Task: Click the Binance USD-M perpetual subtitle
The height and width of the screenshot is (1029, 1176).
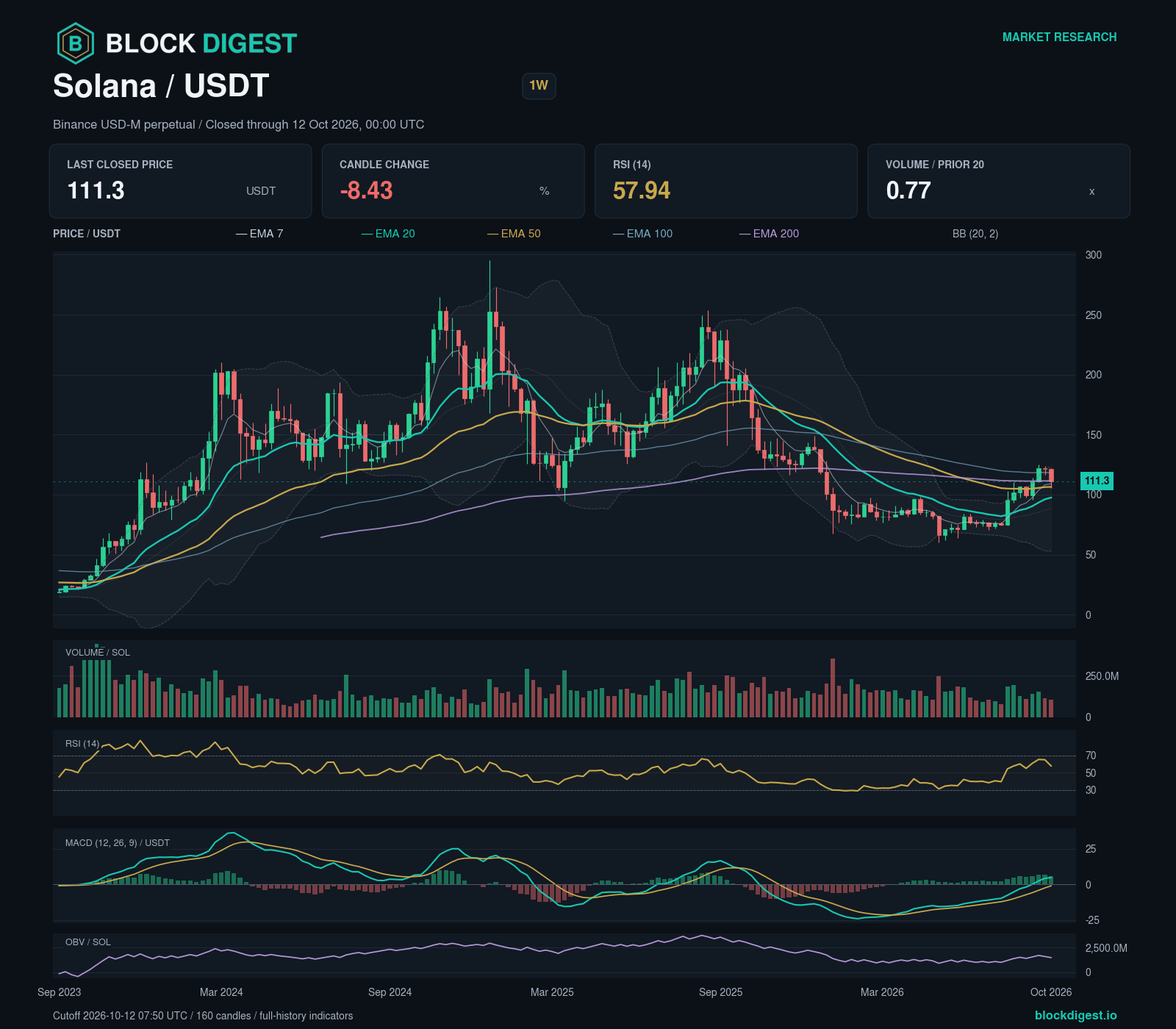Action: pyautogui.click(x=238, y=125)
